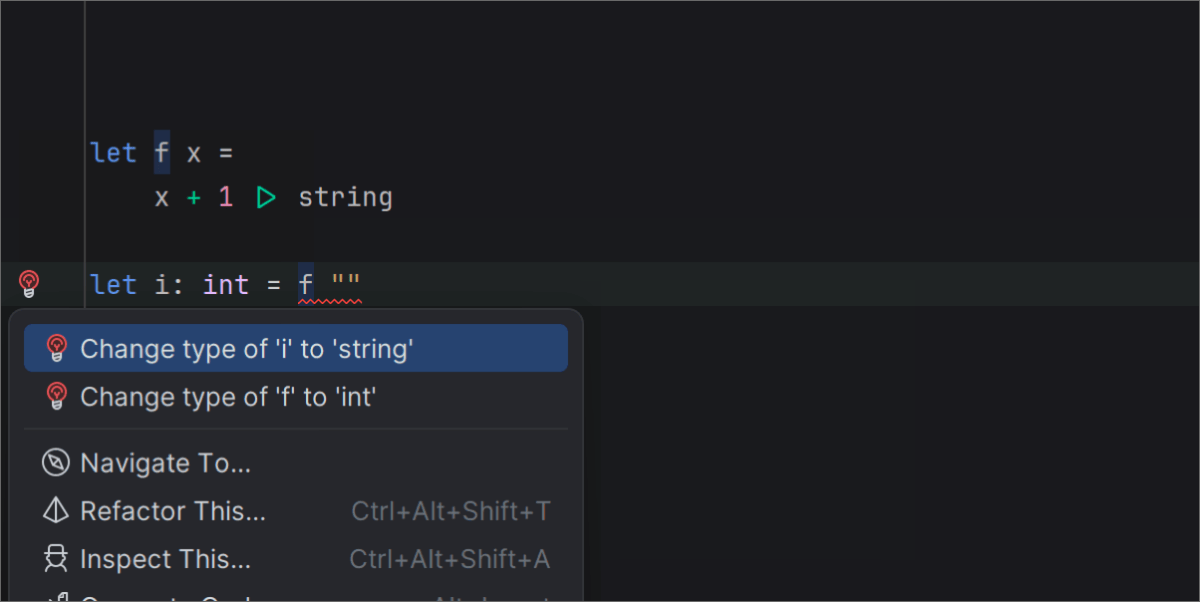Select "Change type of 'f' to 'int'" quick fix
Screen dimensions: 1200x602
click(x=227, y=397)
